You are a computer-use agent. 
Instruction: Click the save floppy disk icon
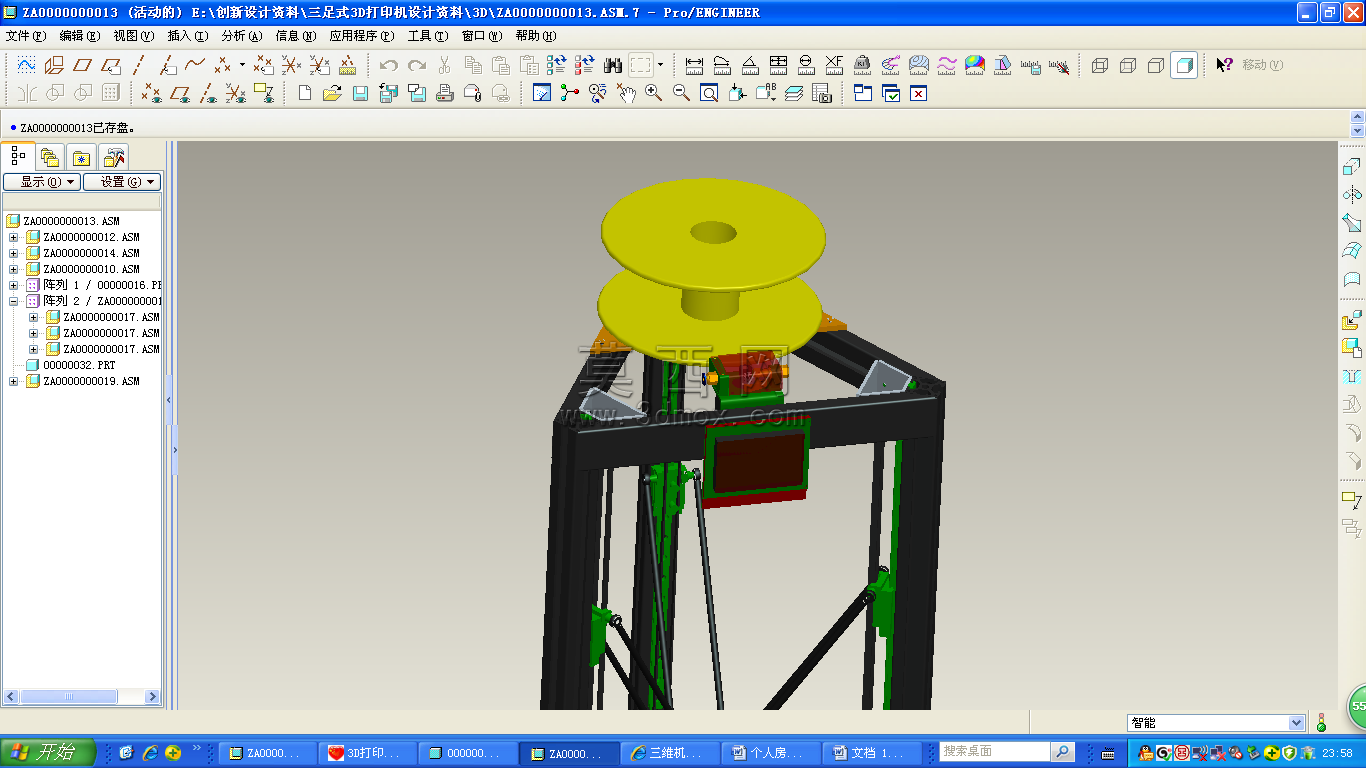pos(361,93)
